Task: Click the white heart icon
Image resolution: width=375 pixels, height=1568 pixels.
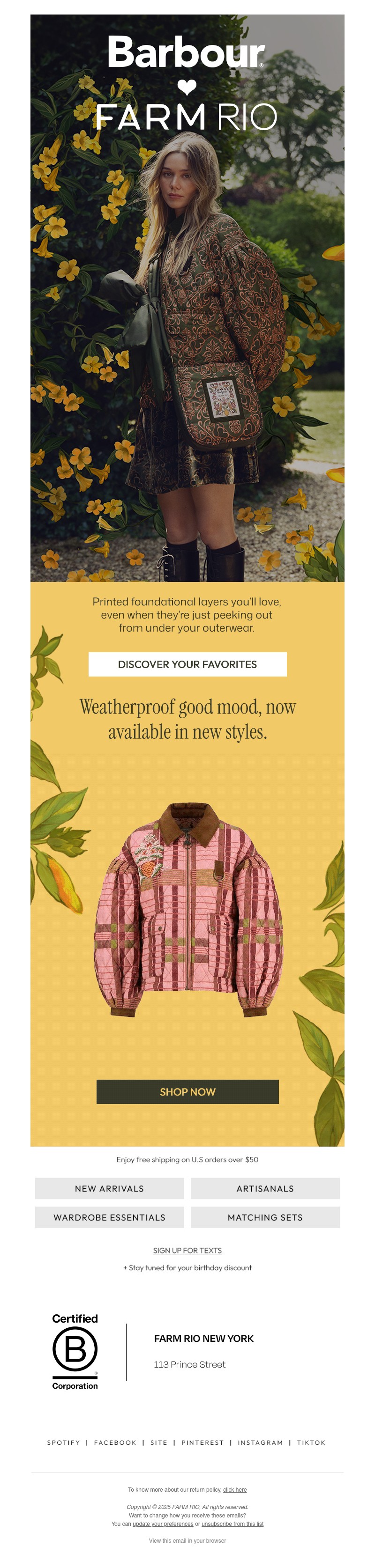Action: (187, 88)
